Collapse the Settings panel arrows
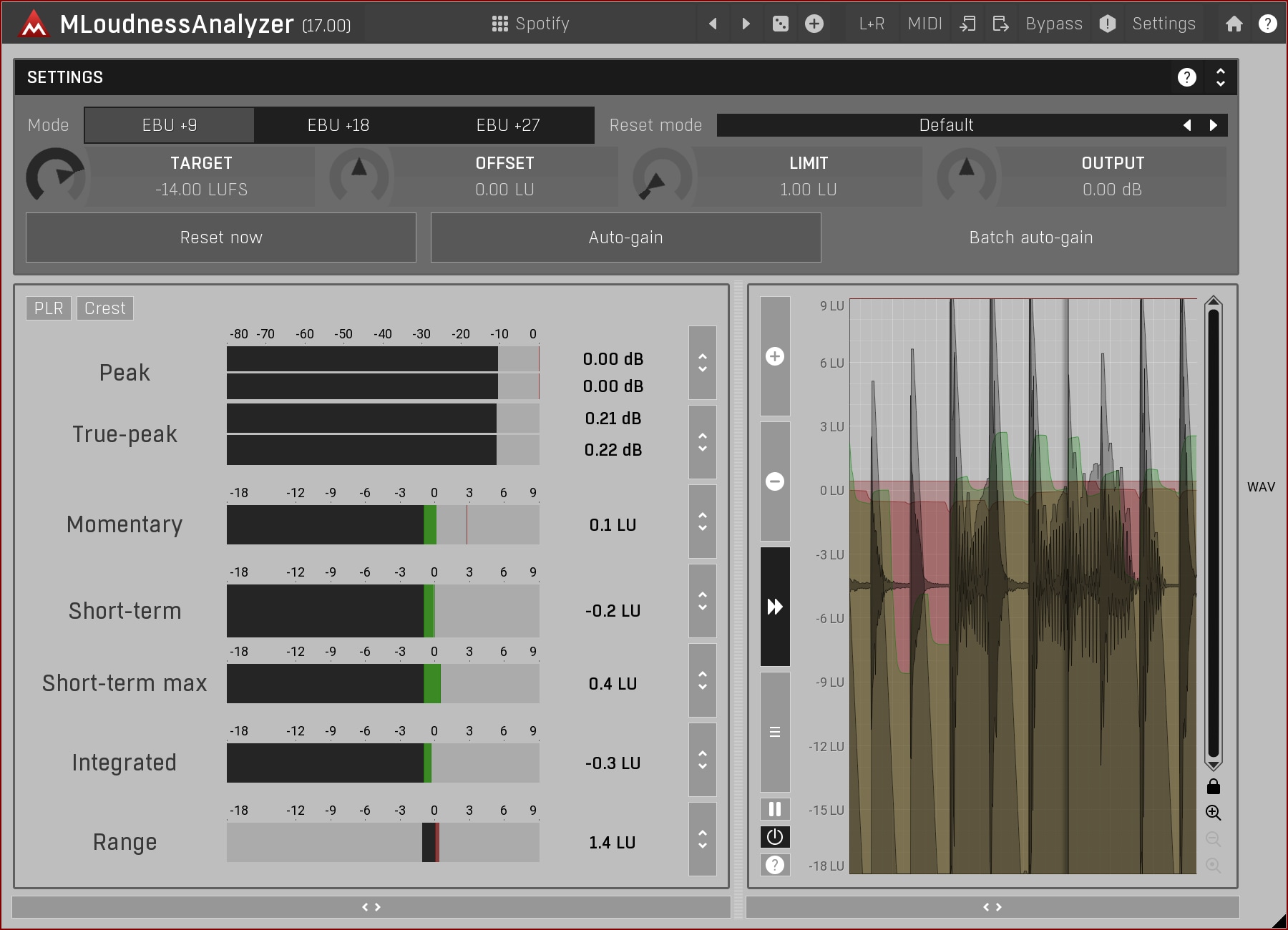Screen dimensions: 1288x930 [1221, 77]
